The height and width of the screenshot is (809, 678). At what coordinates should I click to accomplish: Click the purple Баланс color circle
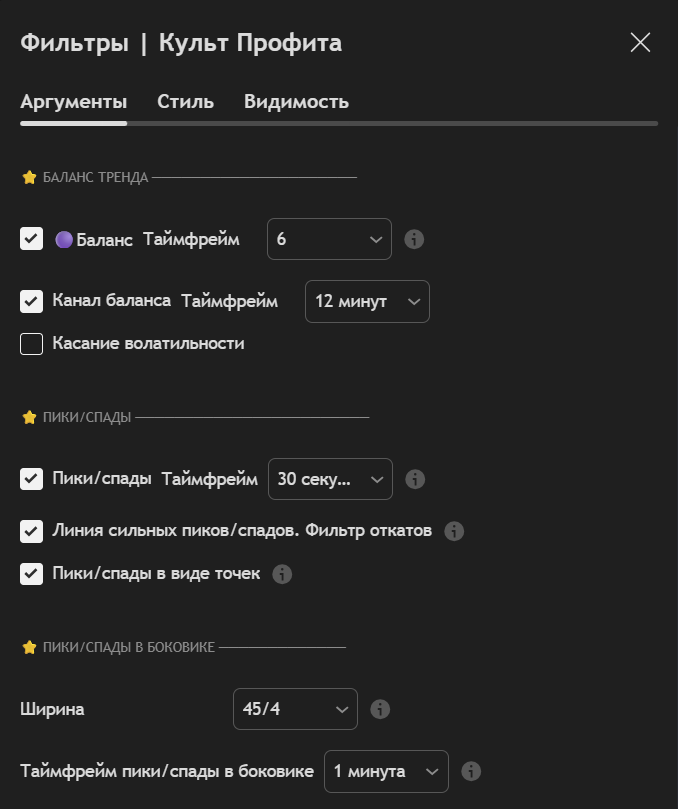point(64,240)
